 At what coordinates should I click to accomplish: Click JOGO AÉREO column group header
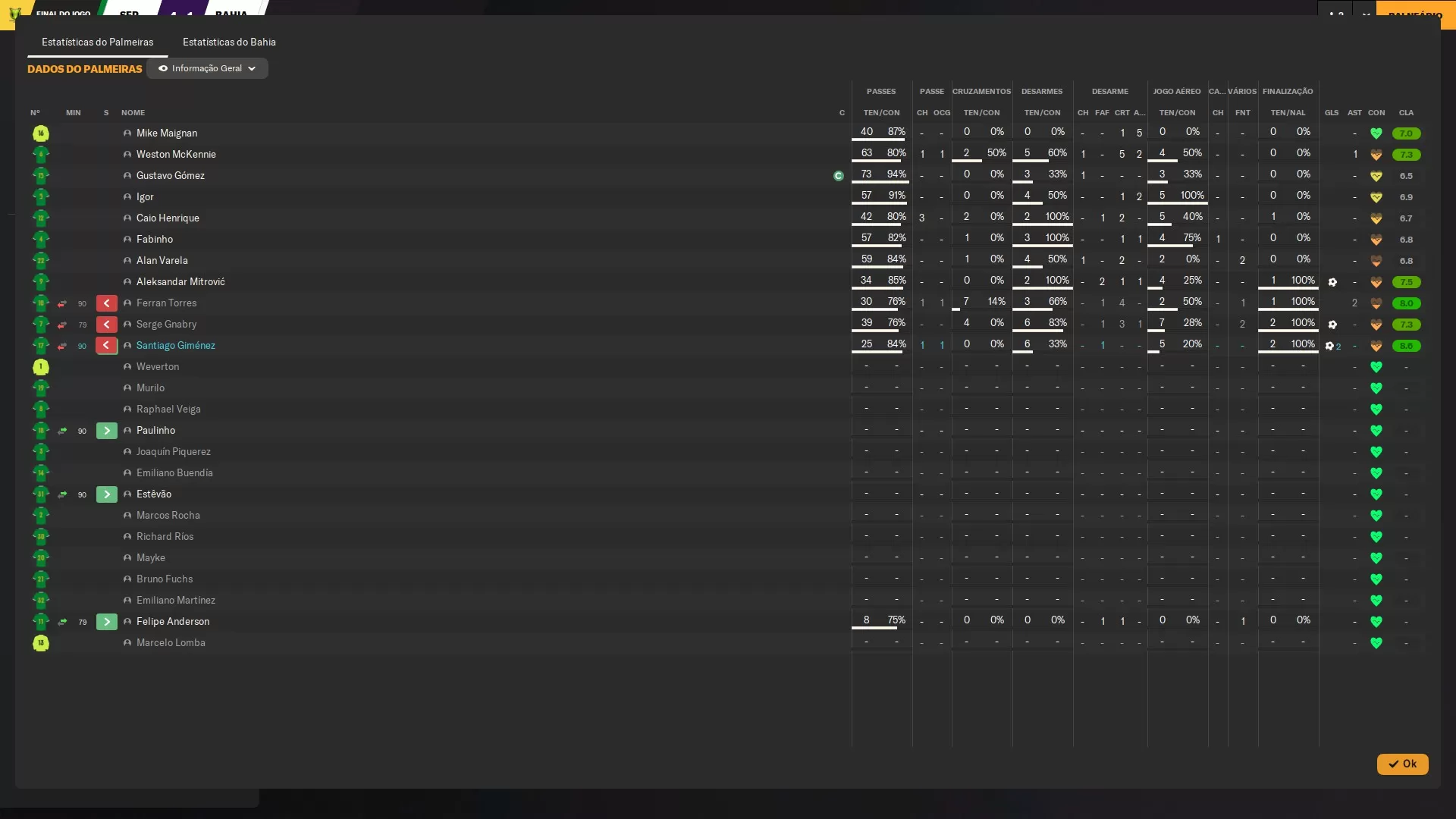click(x=1177, y=92)
